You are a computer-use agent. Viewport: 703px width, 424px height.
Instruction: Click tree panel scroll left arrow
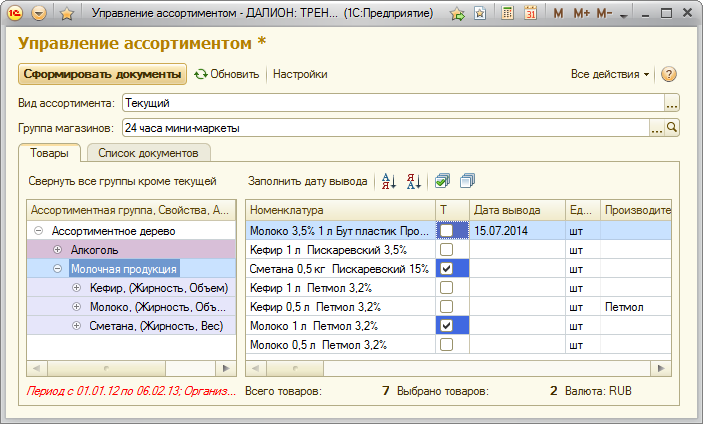point(37,368)
